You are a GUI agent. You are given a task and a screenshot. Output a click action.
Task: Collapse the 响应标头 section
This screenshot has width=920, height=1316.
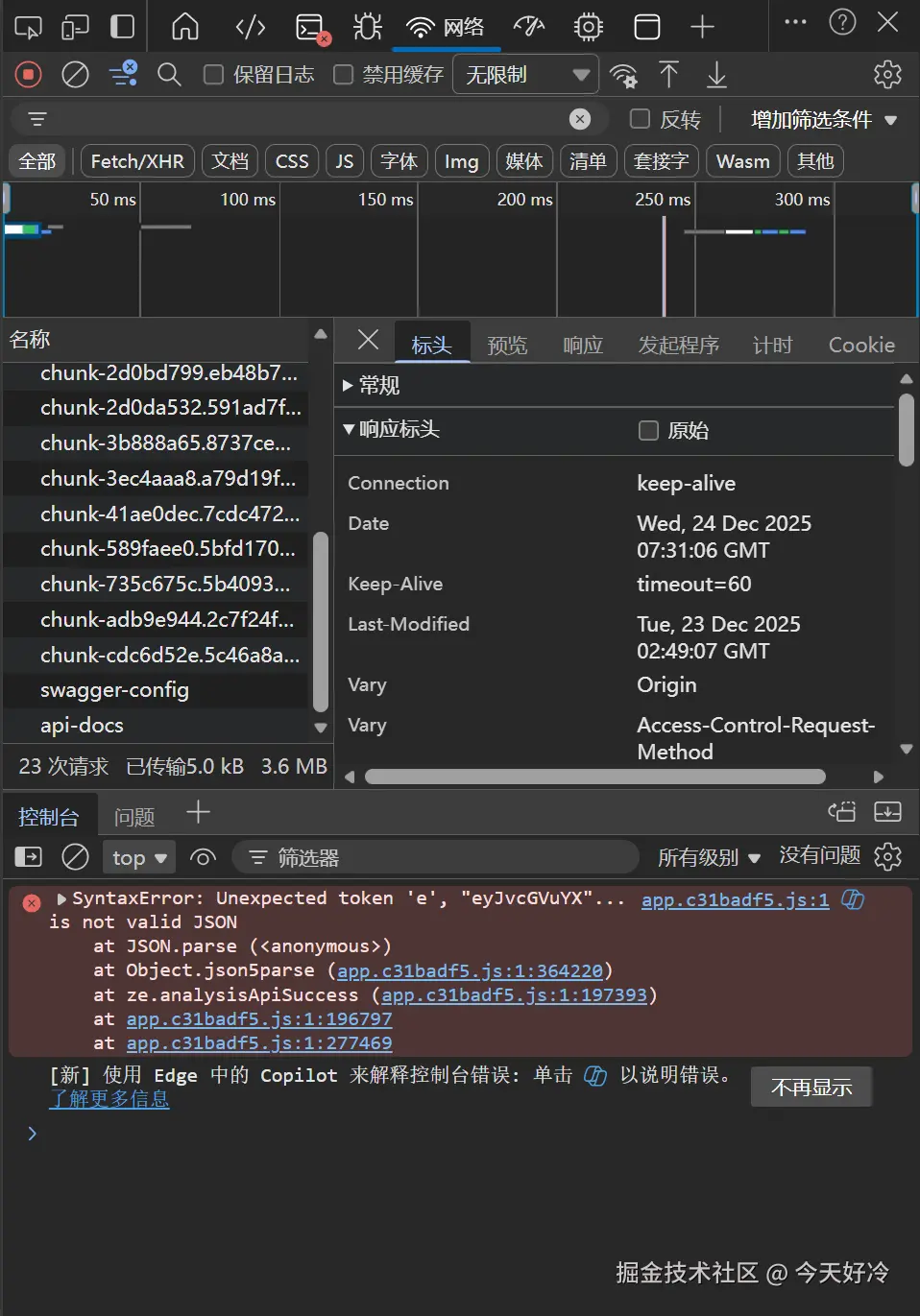click(392, 429)
